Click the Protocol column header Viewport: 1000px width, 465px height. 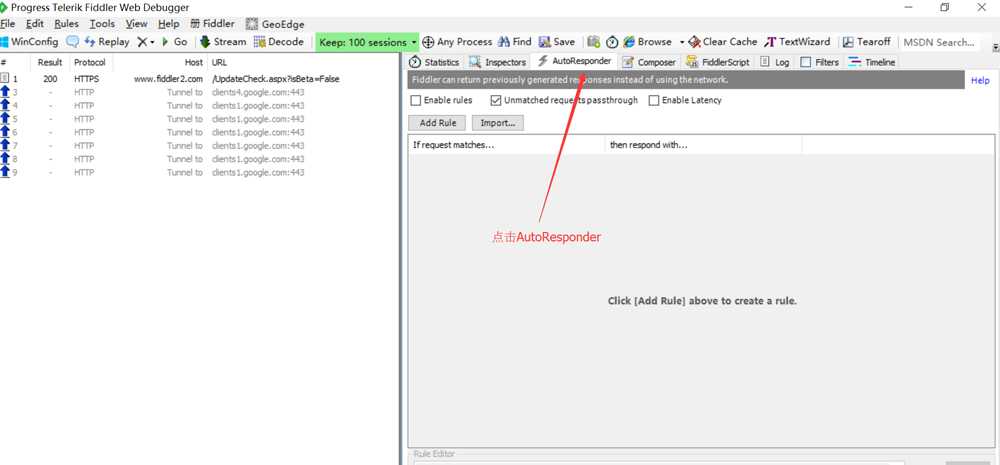click(90, 63)
